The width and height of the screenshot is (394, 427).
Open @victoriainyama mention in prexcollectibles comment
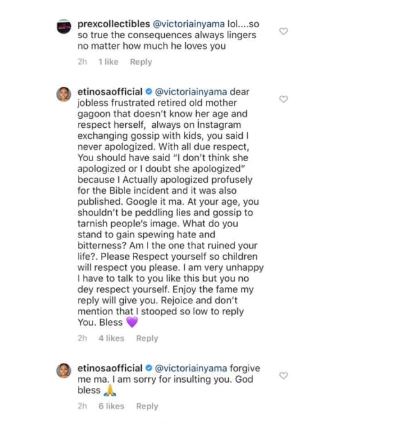coord(189,24)
